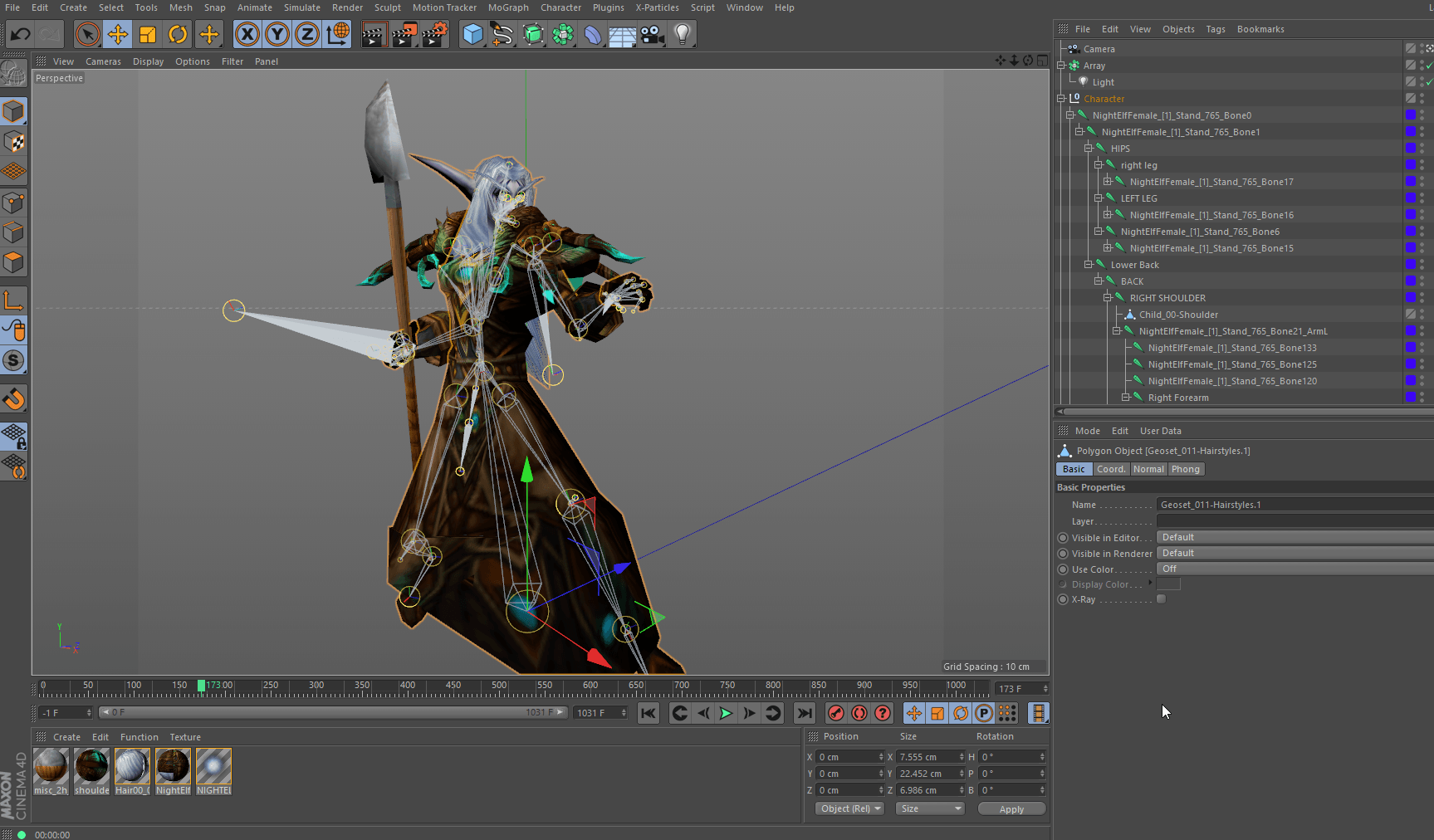The image size is (1434, 840).
Task: Collapse the Lower Back joint
Action: click(x=1089, y=265)
